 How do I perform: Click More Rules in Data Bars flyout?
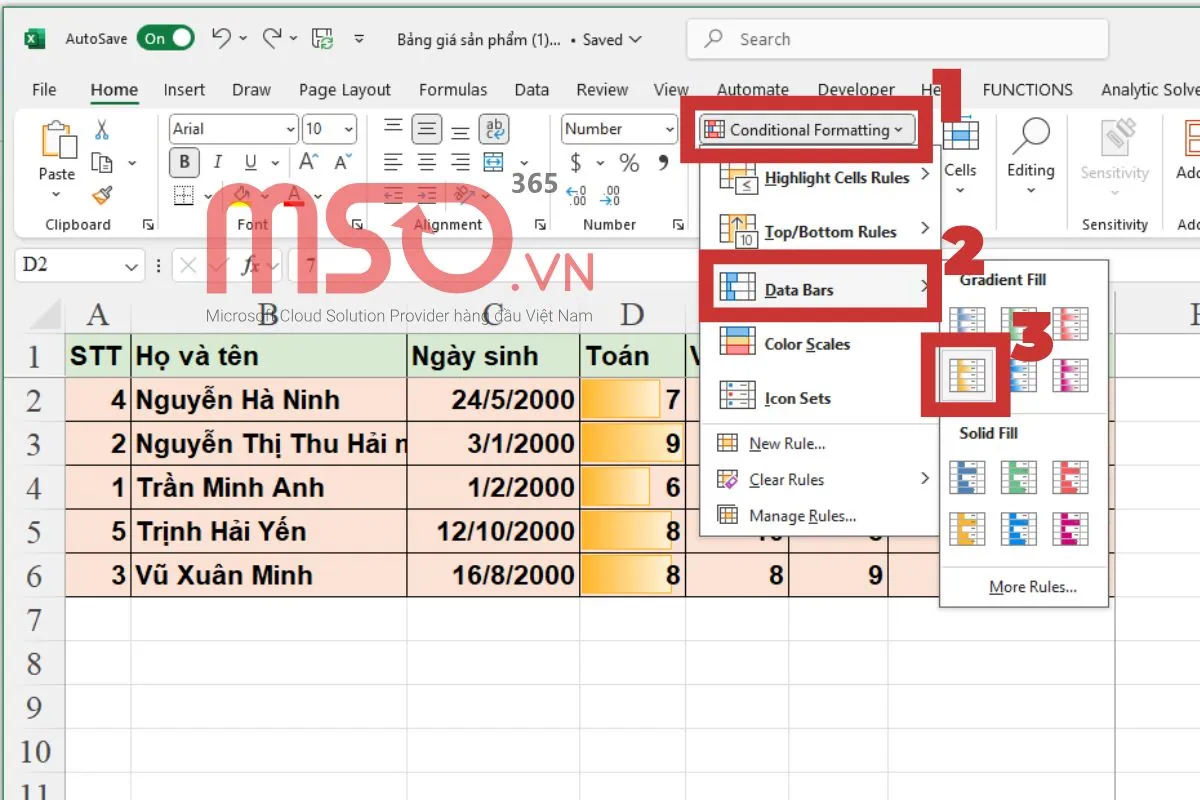1032,587
